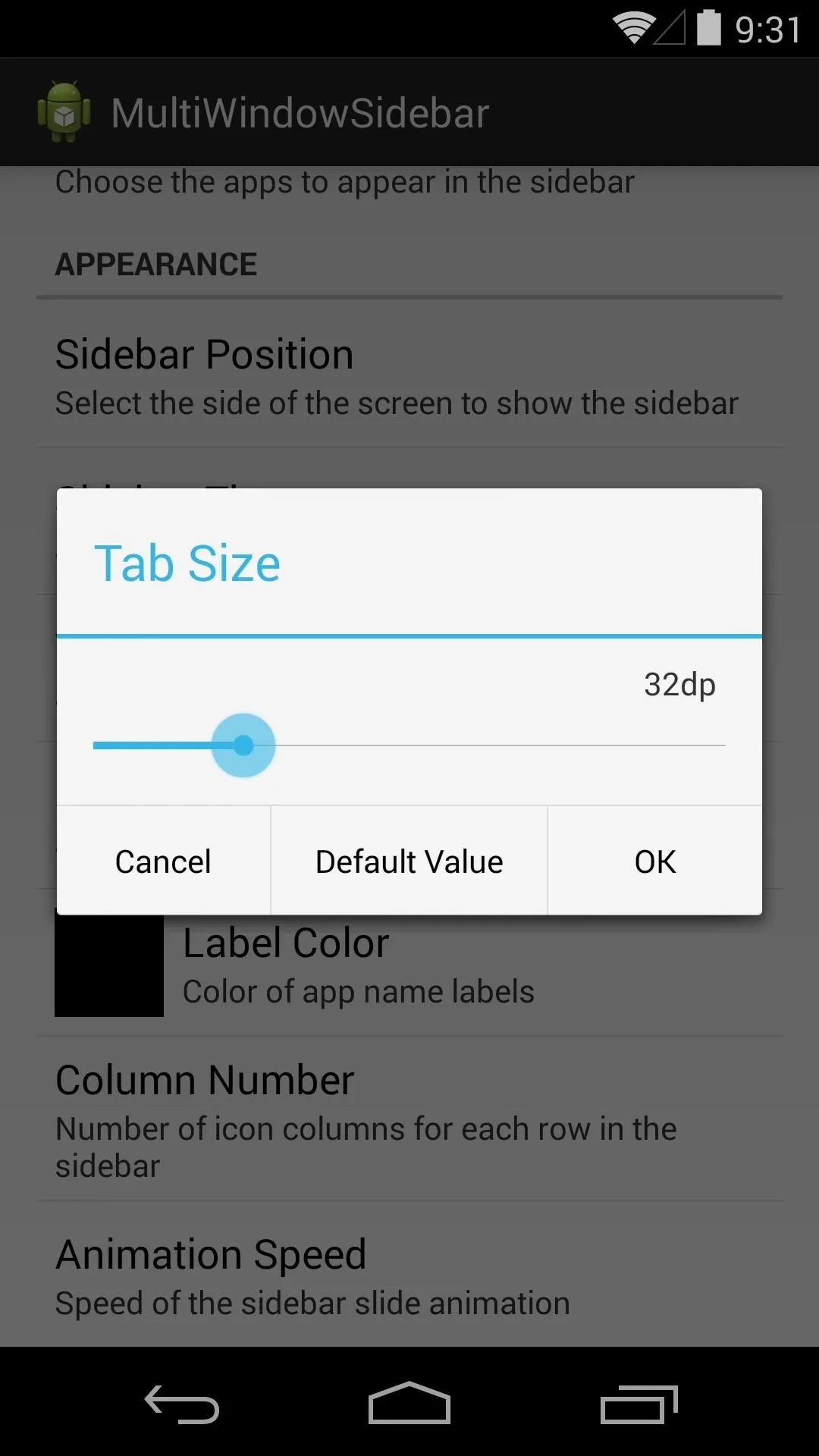Open the Animation Speed setting

[x=409, y=1275]
